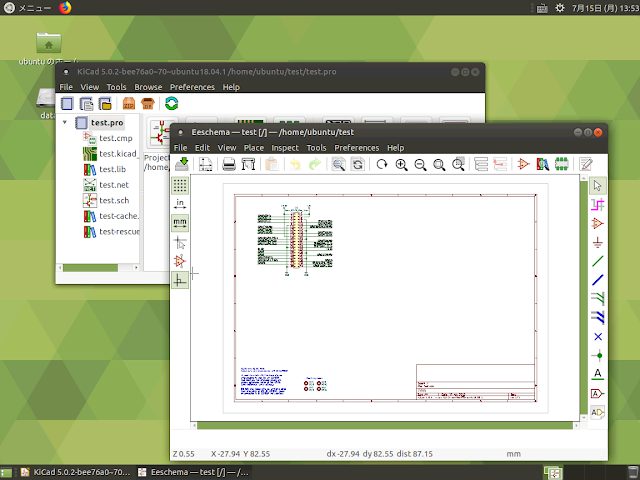The height and width of the screenshot is (480, 640).
Task: Switch to KiCad 5.0.2 taskbar button
Action: [x=76, y=472]
